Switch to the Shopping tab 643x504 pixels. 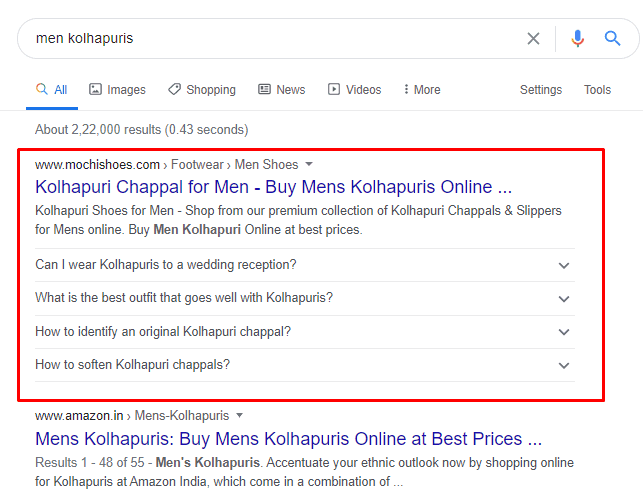point(202,89)
